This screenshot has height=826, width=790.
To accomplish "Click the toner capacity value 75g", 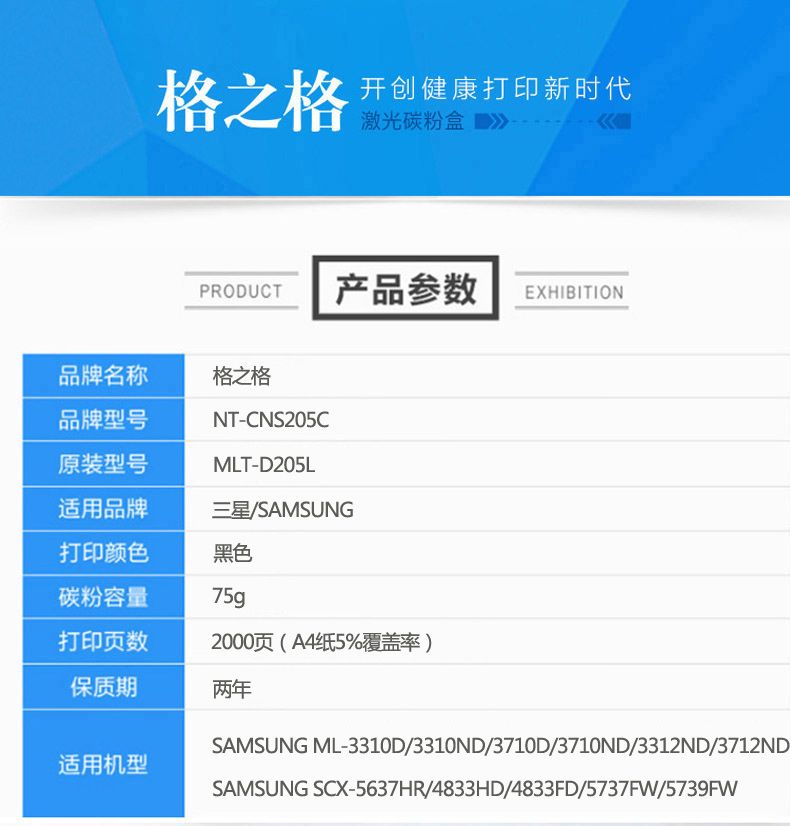I will [229, 596].
